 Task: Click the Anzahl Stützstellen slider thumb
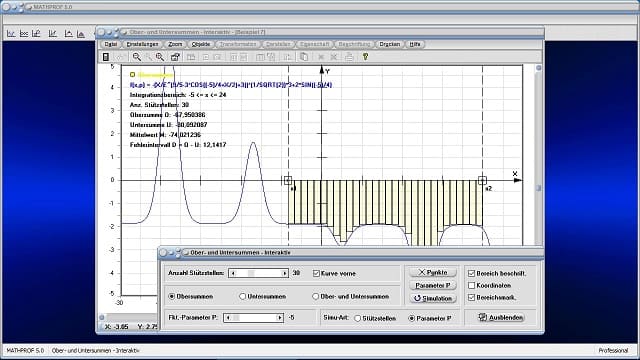[x=251, y=273]
